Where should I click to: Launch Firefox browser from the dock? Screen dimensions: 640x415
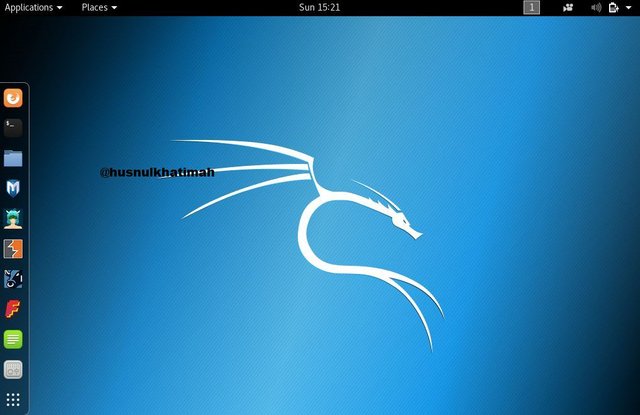[x=13, y=98]
